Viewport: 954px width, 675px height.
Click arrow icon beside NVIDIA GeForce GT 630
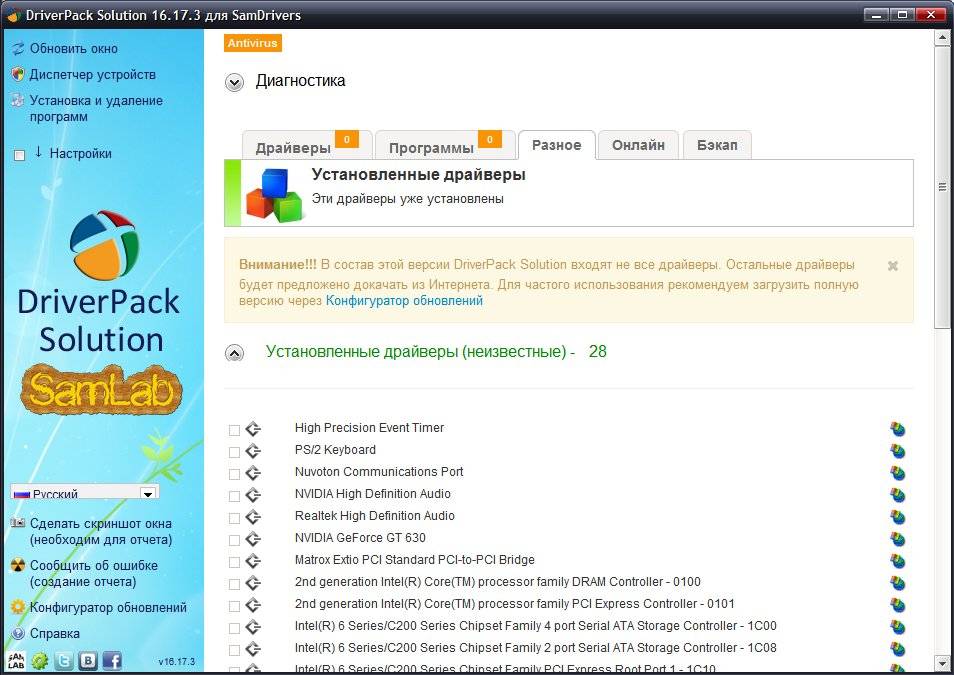pyautogui.click(x=253, y=539)
